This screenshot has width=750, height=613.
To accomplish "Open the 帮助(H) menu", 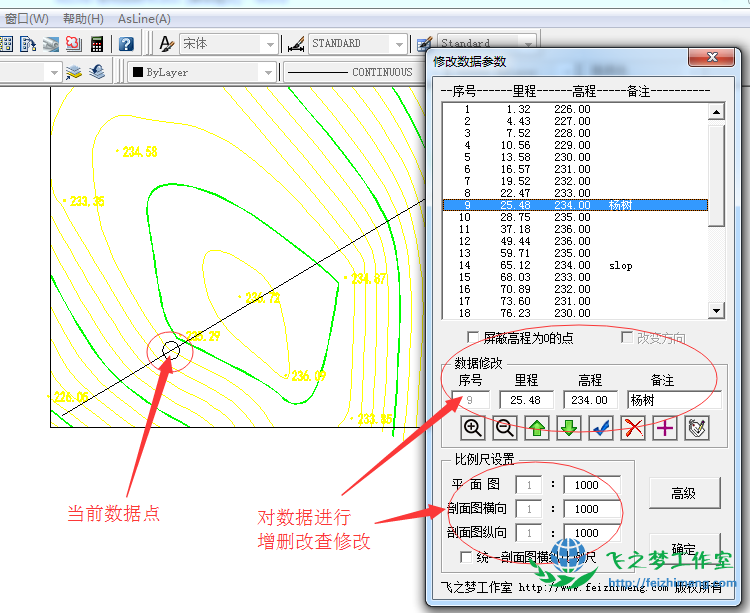I will coord(83,19).
